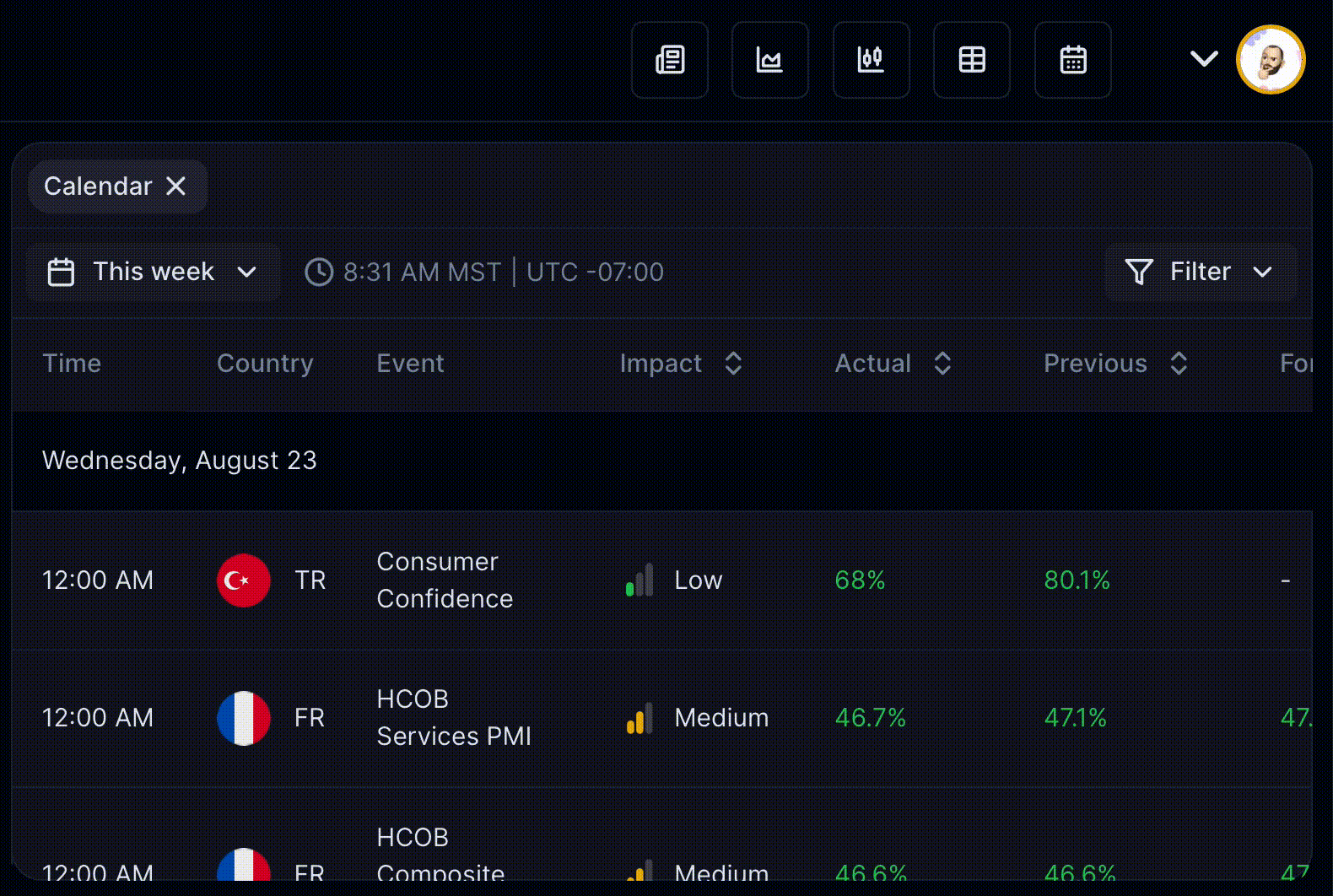The image size is (1333, 896).
Task: Open the candlestick chart icon button
Action: 872,60
